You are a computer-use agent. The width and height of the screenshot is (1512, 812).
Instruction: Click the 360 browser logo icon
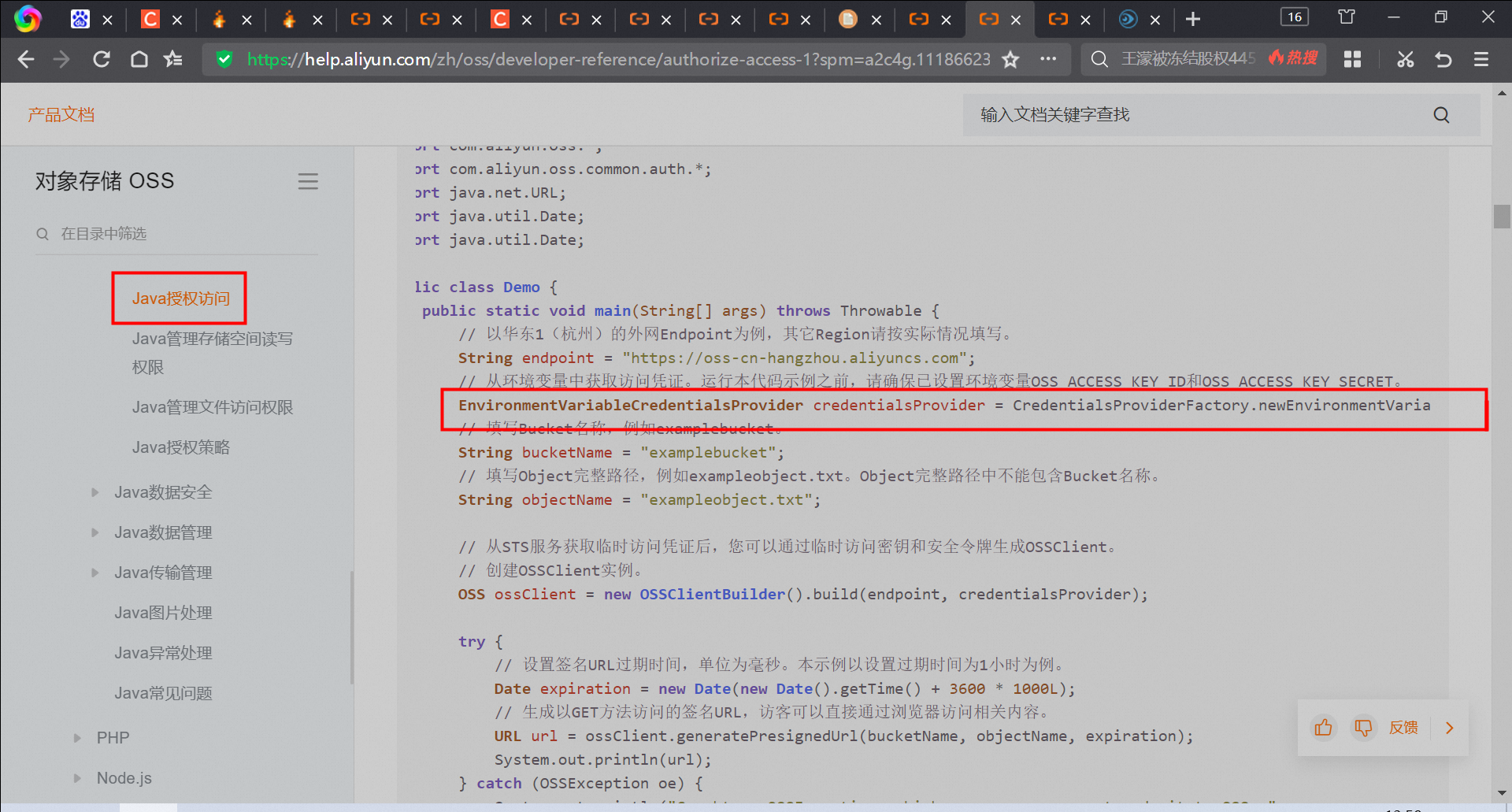27,19
